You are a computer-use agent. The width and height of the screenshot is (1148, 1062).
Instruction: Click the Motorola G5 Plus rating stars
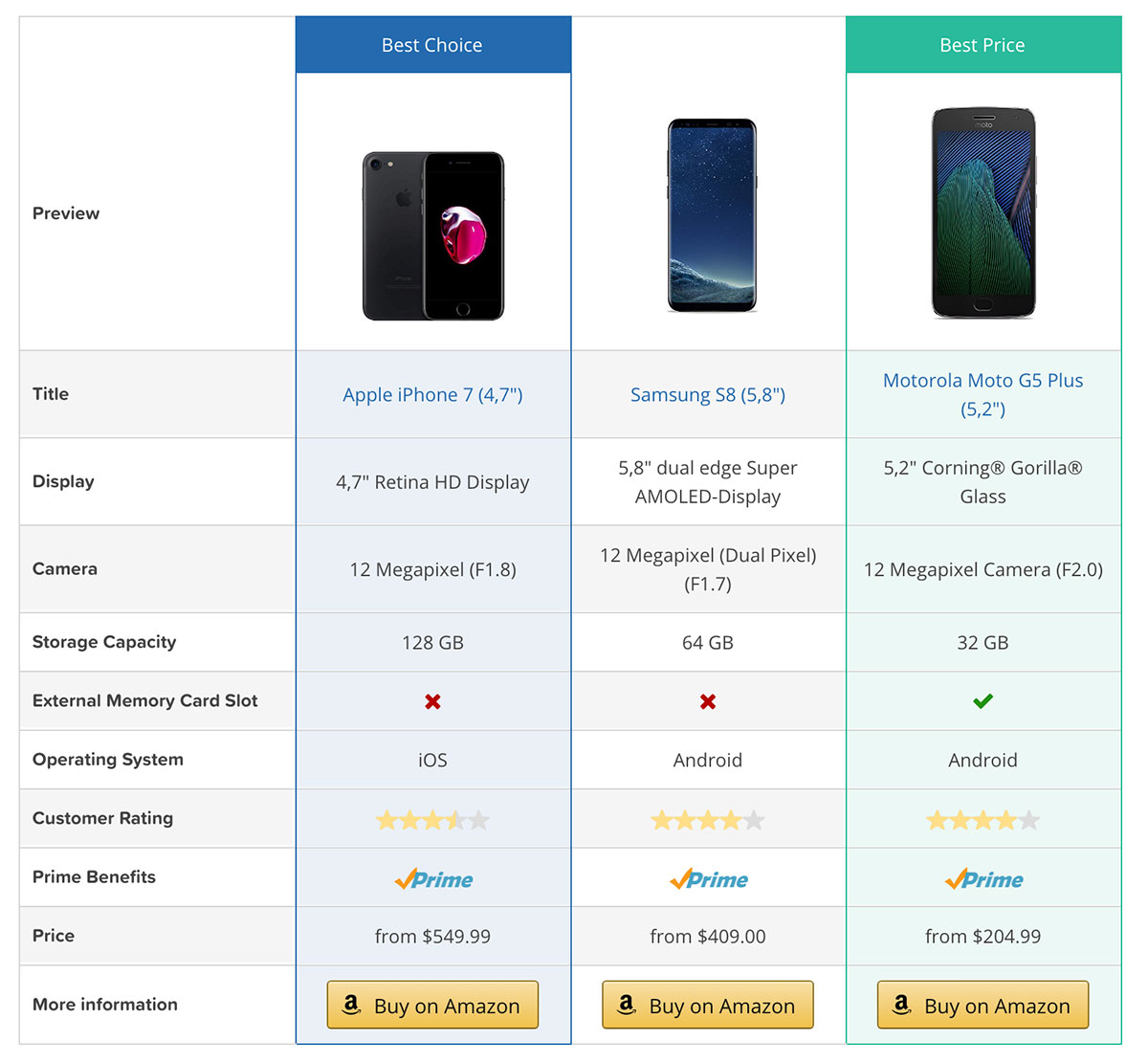pyautogui.click(x=982, y=820)
